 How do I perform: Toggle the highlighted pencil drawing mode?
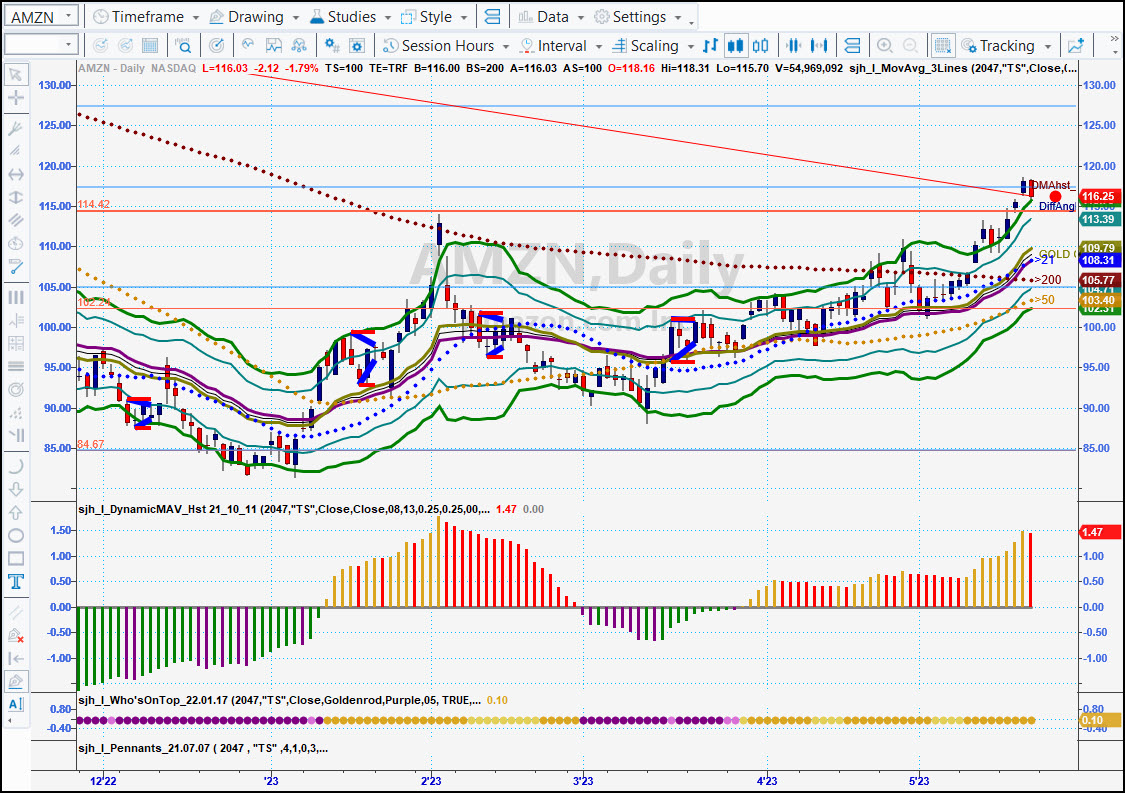[15, 681]
